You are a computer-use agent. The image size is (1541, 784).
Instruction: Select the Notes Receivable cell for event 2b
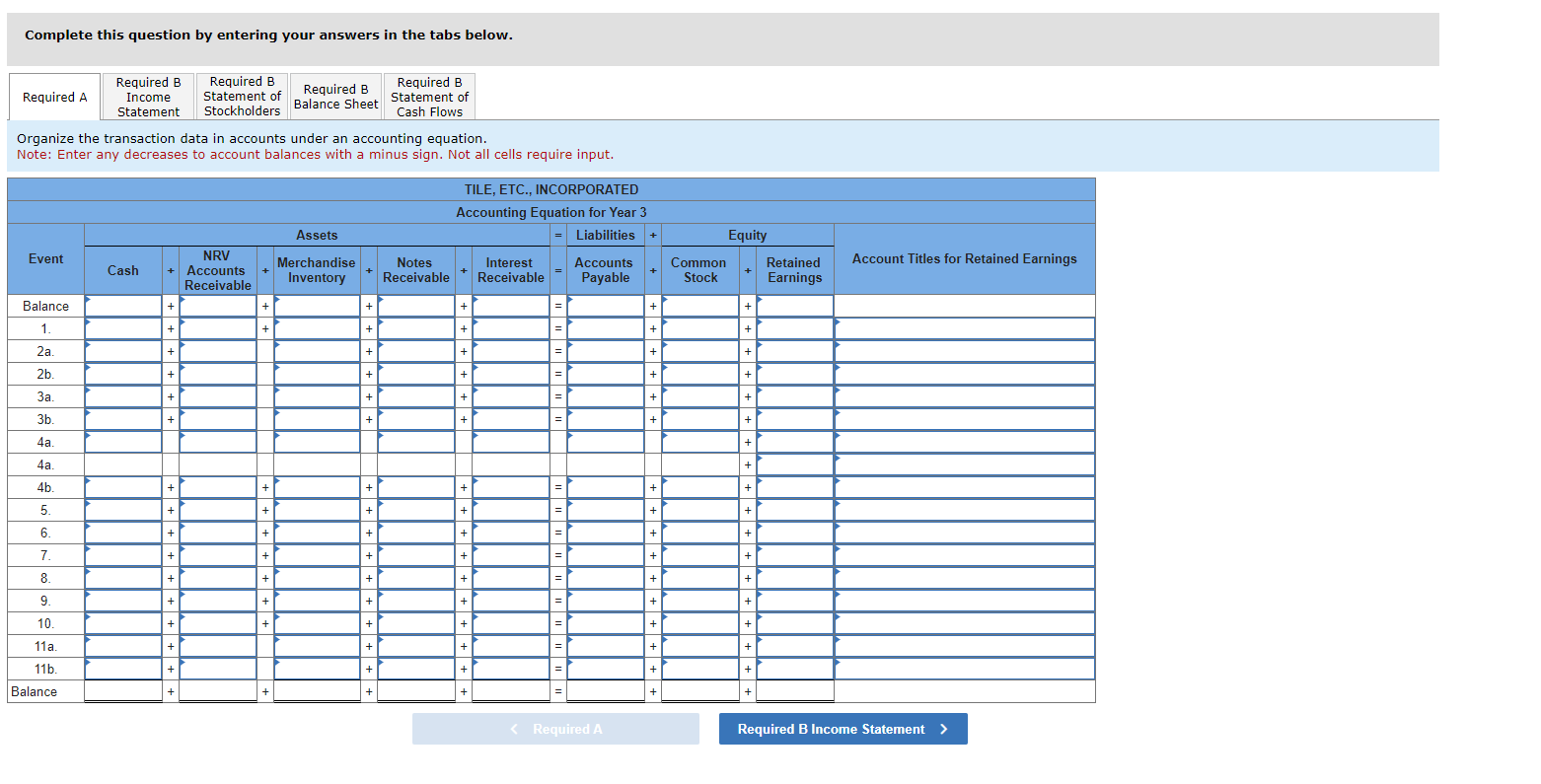click(416, 374)
